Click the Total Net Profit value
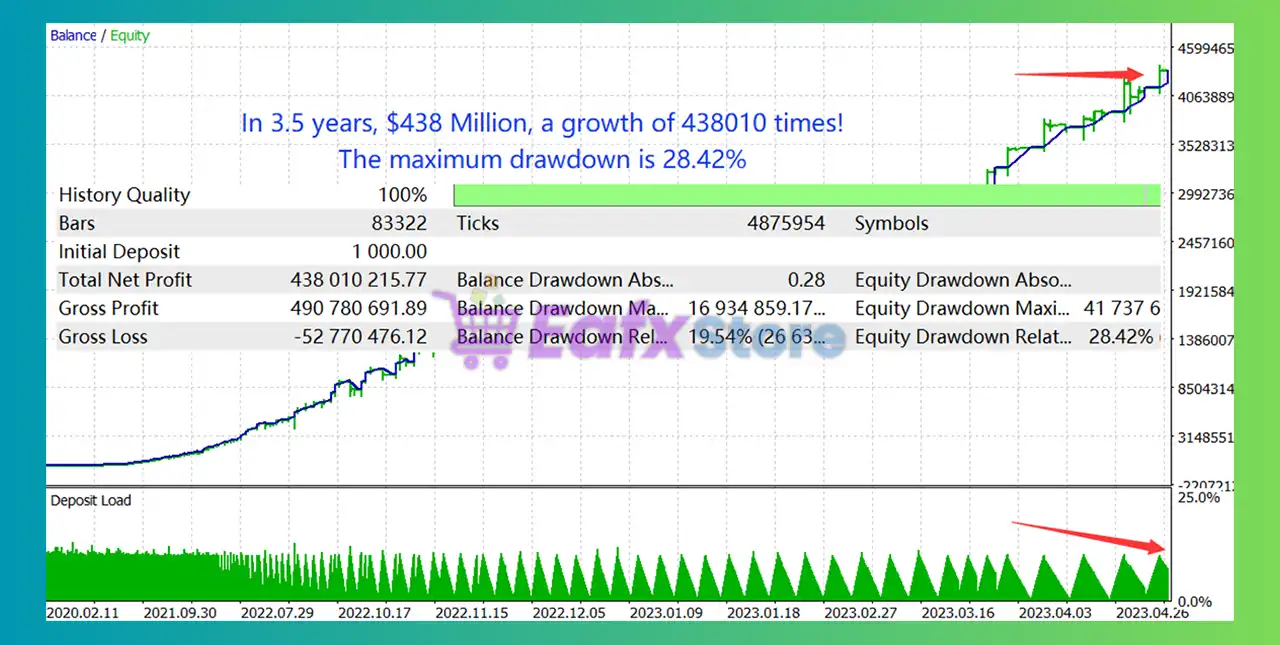The width and height of the screenshot is (1280, 645). click(358, 280)
